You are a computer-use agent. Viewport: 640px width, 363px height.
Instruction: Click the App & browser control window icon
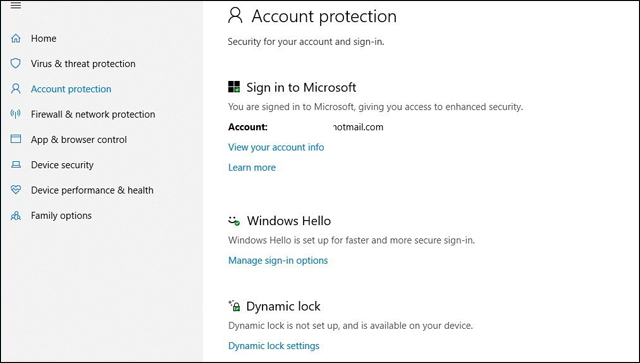coord(16,139)
